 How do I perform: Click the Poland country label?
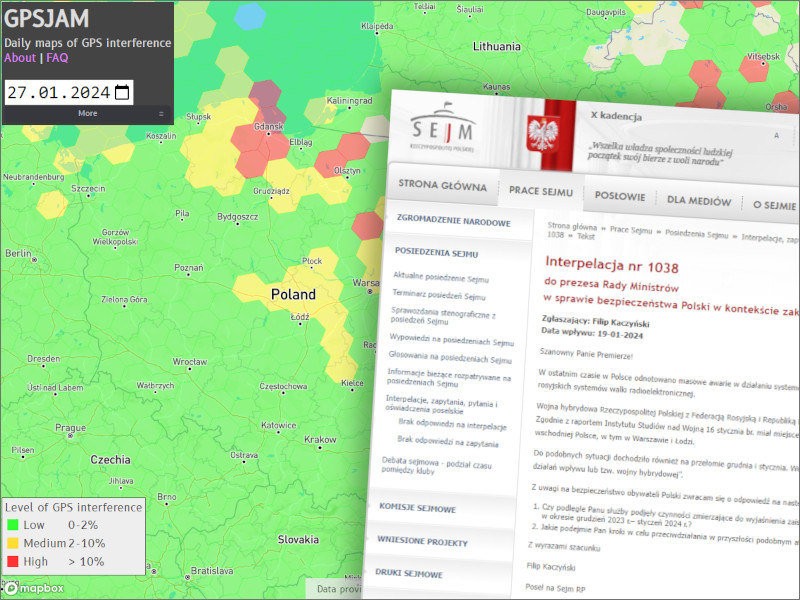(293, 294)
